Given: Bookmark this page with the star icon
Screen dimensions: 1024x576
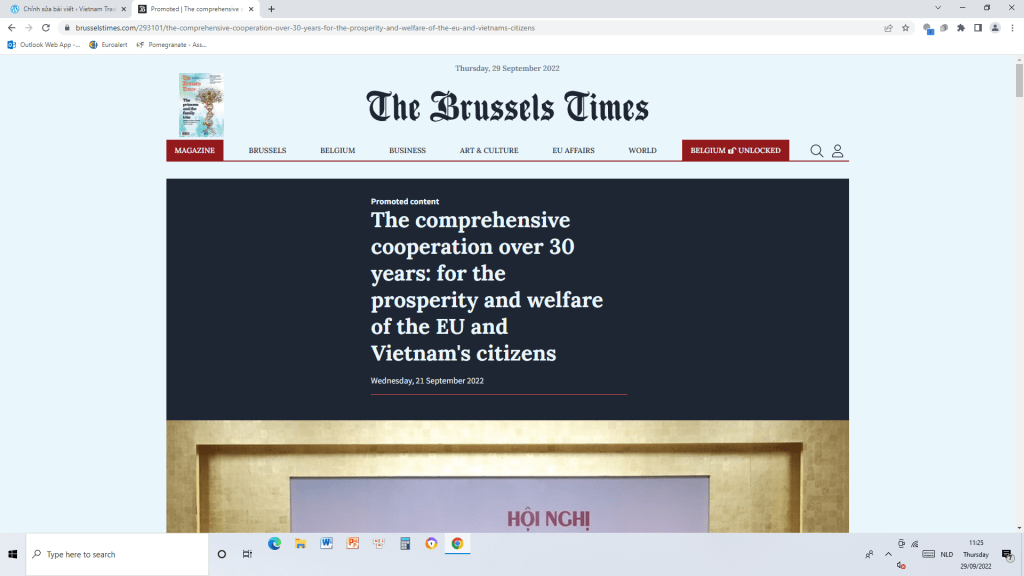Looking at the screenshot, I should (905, 28).
